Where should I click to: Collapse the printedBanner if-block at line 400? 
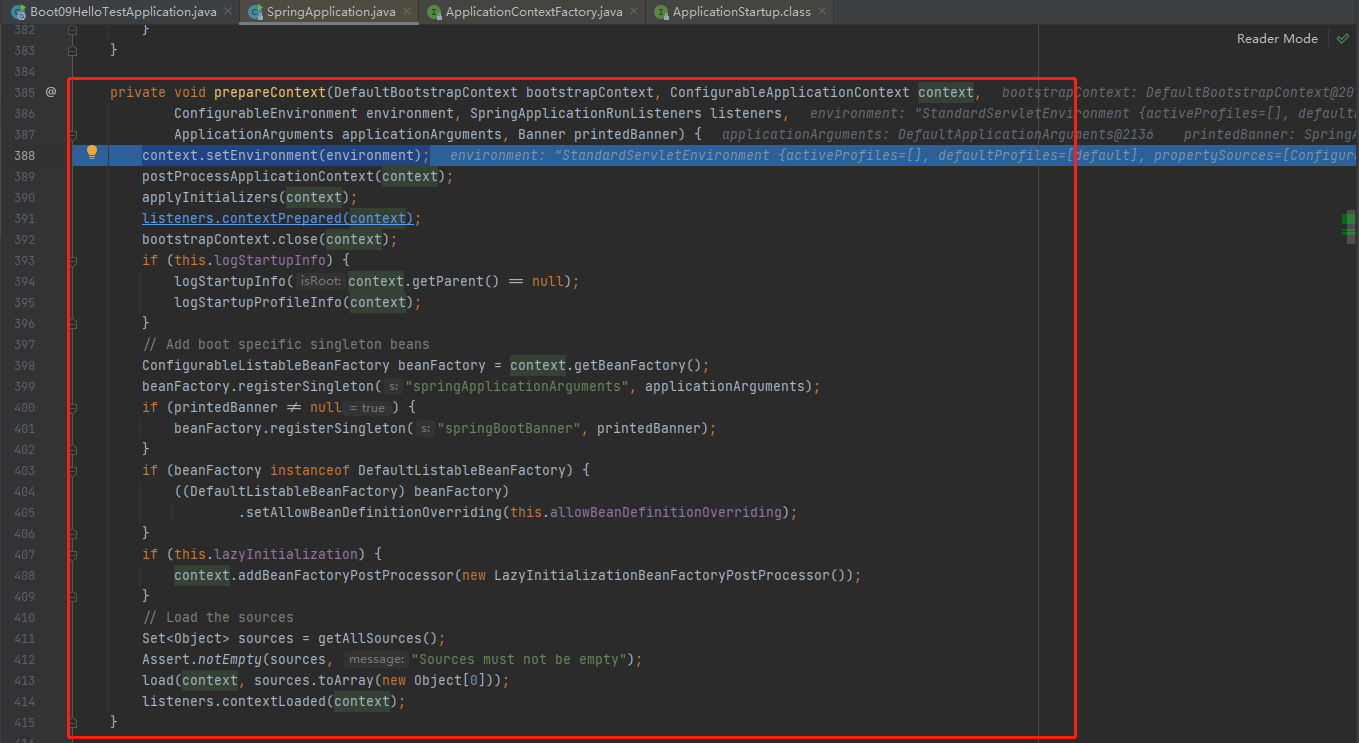click(x=73, y=407)
